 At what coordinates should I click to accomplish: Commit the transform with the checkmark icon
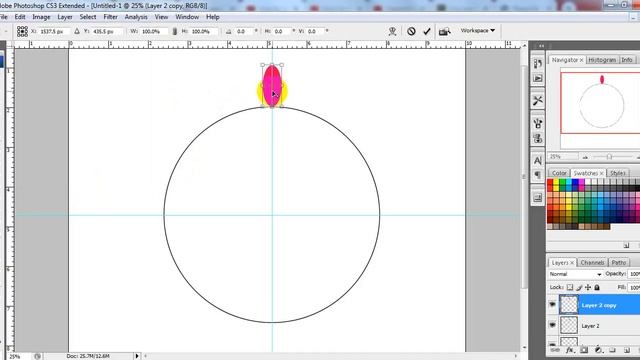click(427, 31)
